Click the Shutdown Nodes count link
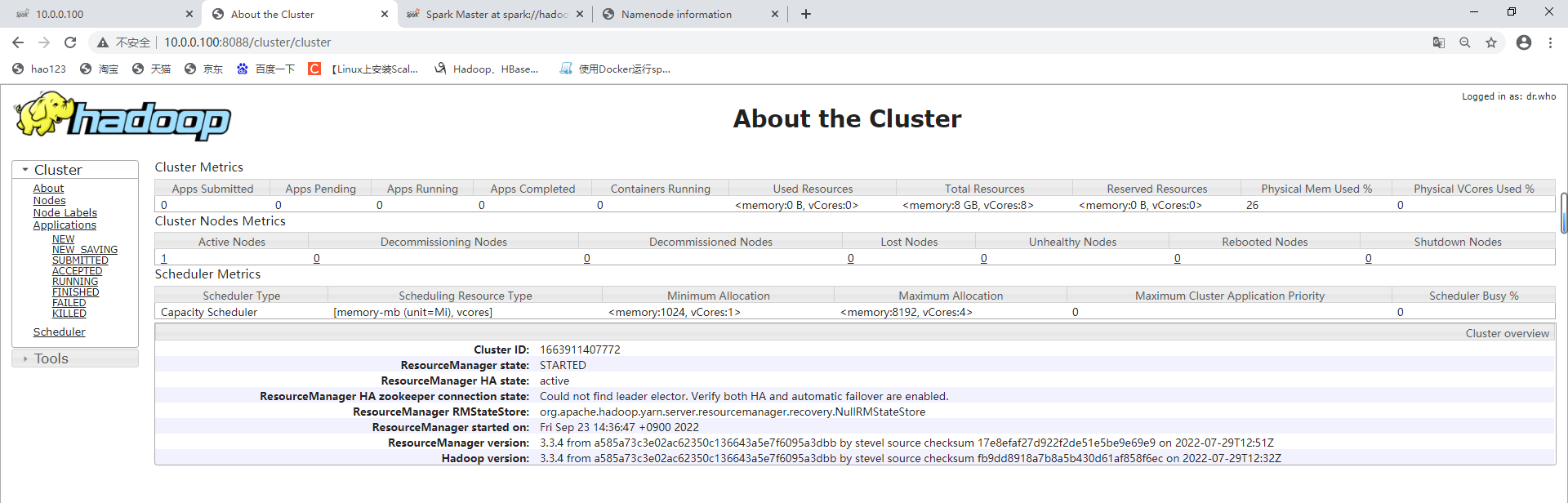Screen dimensions: 1568x503 click(x=1369, y=259)
